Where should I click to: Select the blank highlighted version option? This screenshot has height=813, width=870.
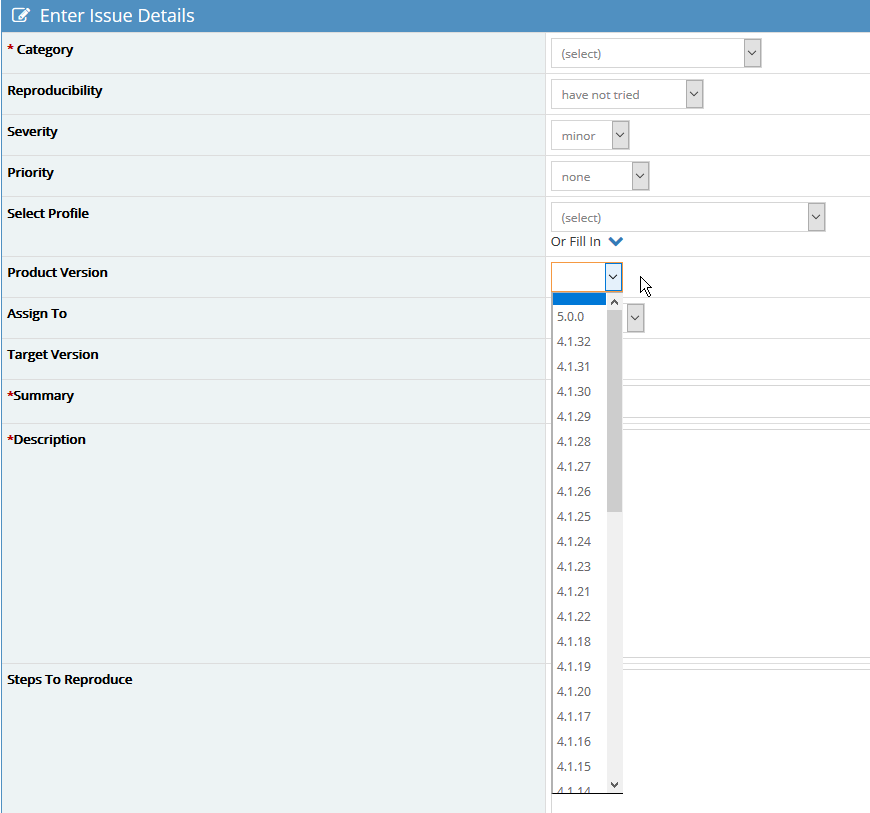[579, 299]
